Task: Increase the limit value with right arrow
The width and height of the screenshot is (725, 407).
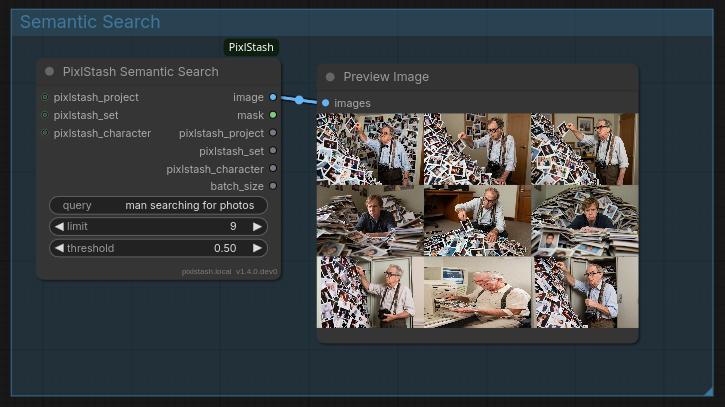Action: (257, 226)
